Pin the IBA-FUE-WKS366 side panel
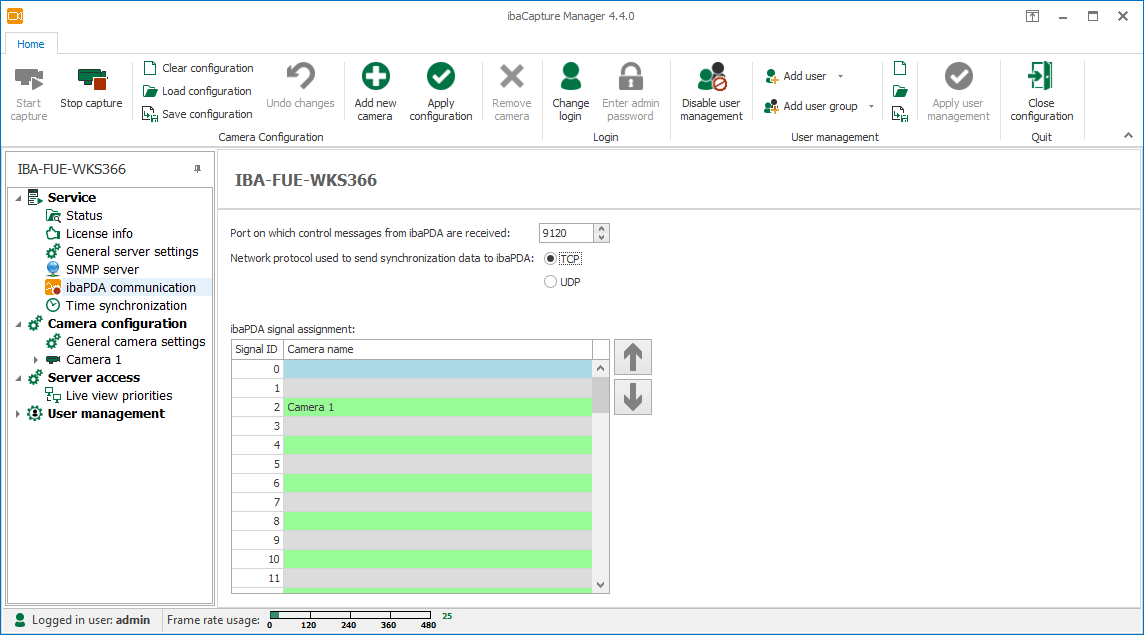Screen dimensions: 1144x635 pos(197,169)
